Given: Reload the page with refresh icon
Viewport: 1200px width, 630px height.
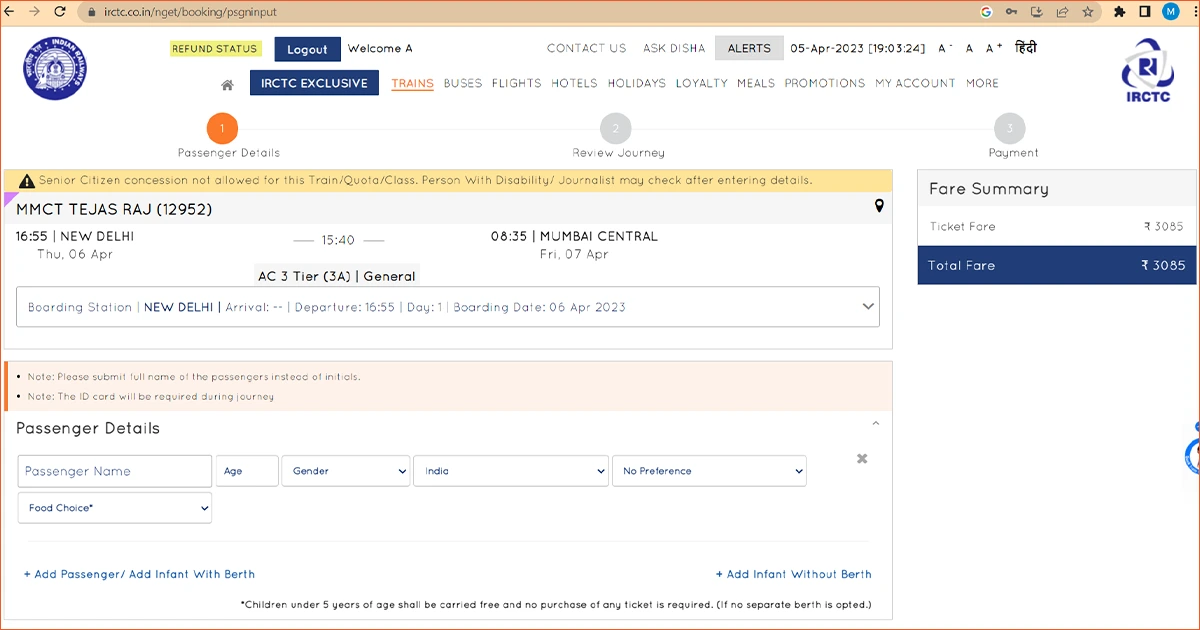Looking at the screenshot, I should pos(60,12).
